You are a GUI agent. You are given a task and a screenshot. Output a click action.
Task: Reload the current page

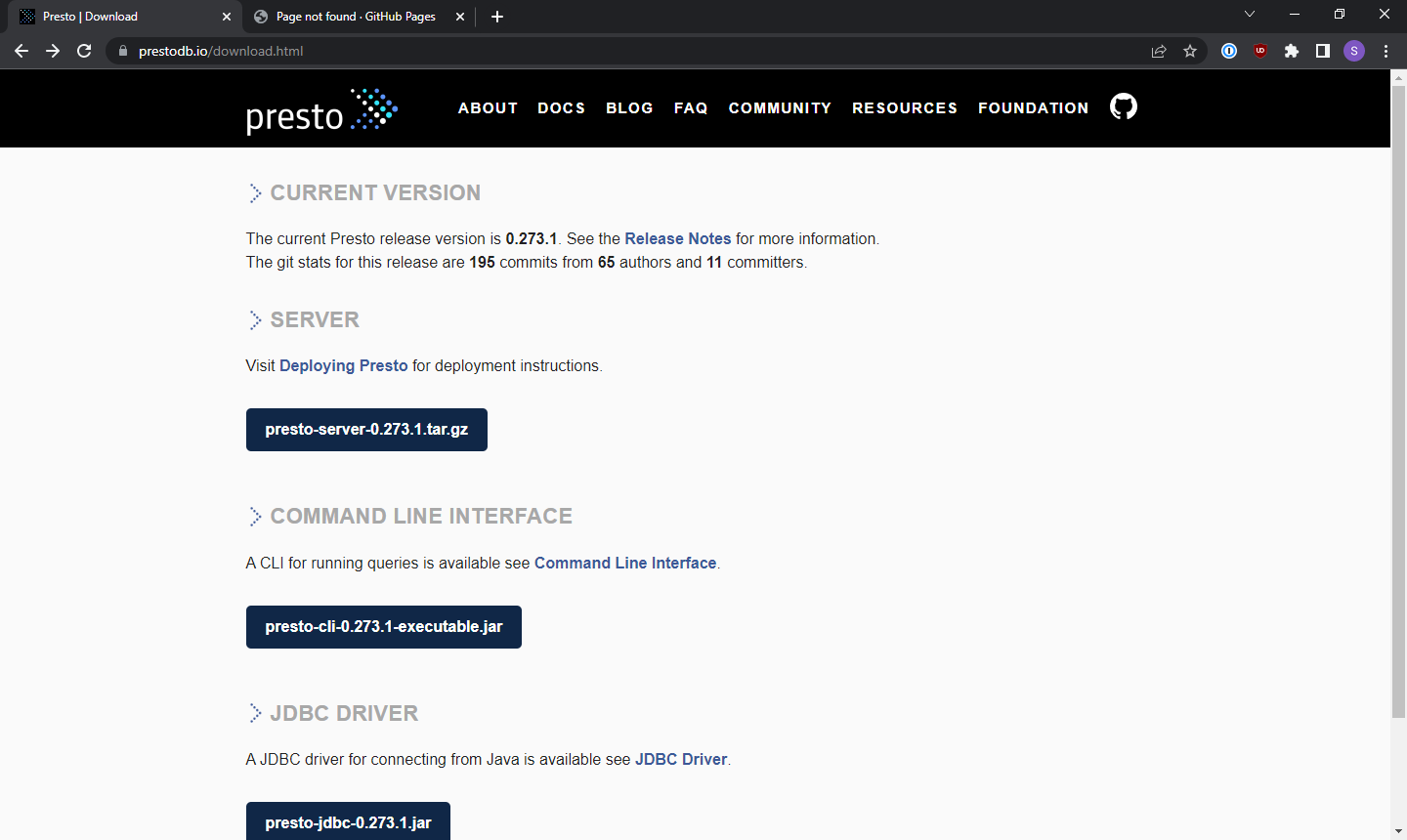[83, 51]
